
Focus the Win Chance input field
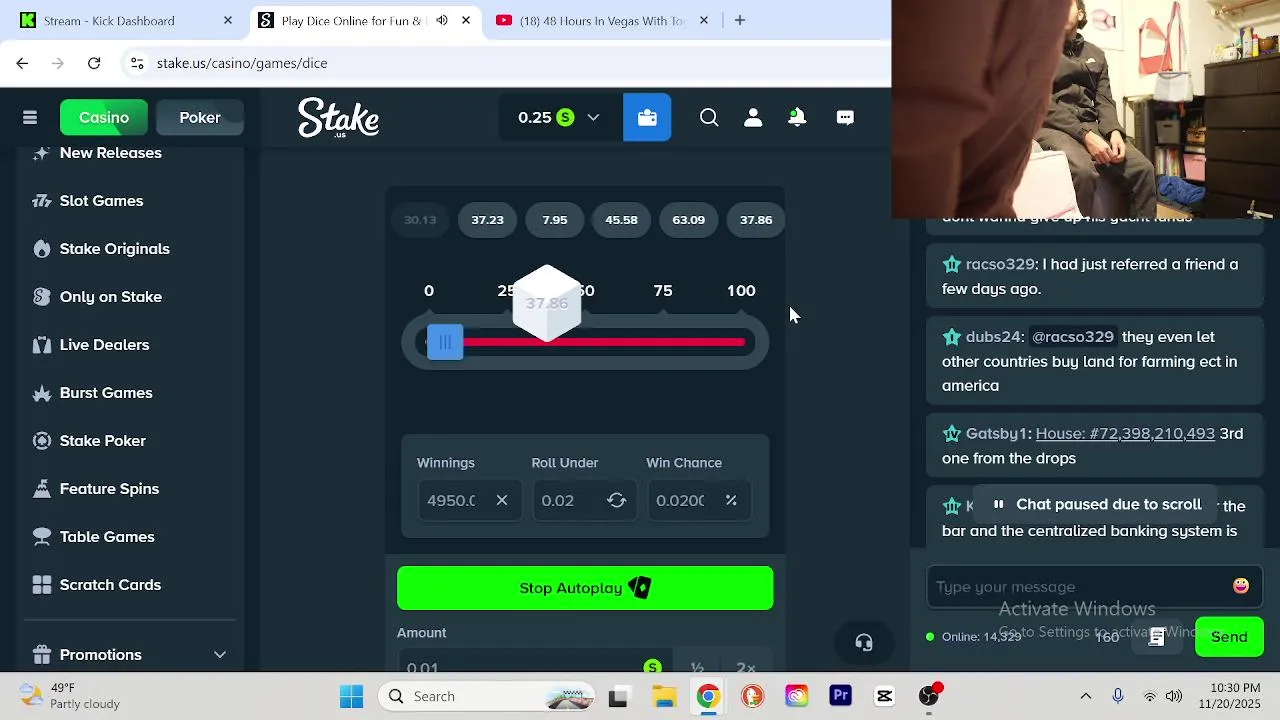coord(681,500)
